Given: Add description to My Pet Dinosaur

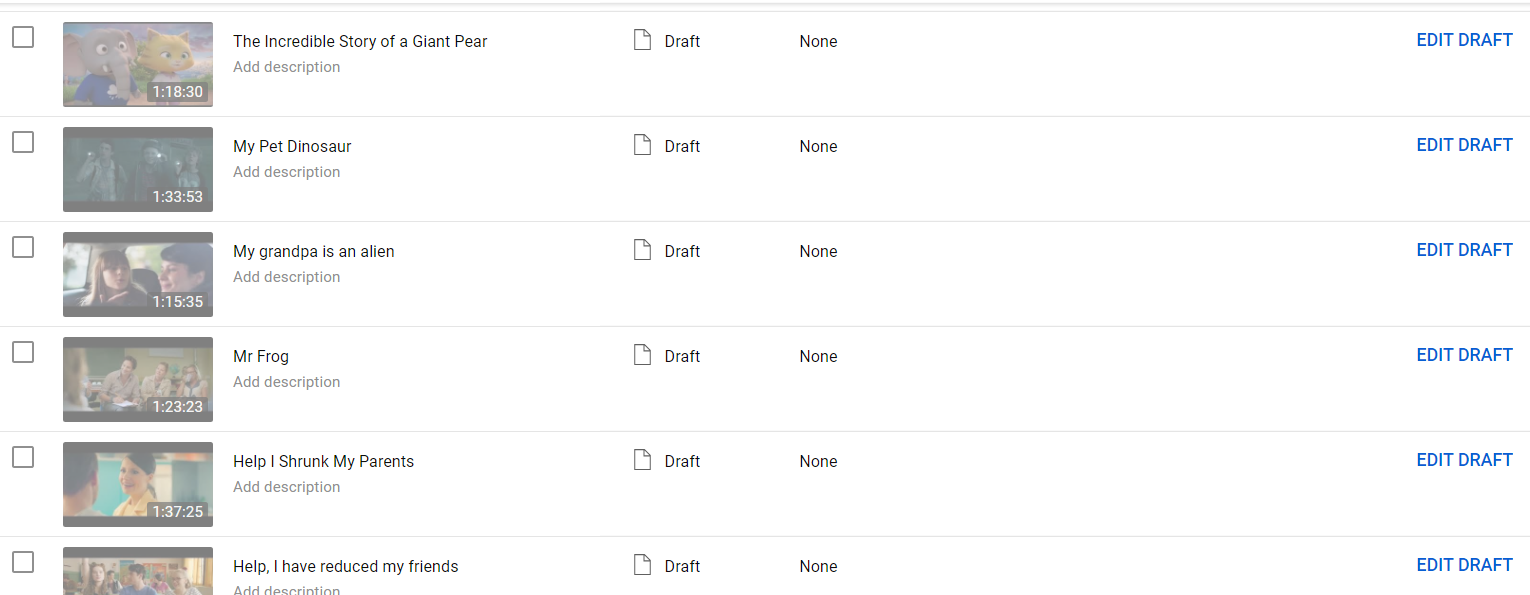Looking at the screenshot, I should tap(287, 172).
